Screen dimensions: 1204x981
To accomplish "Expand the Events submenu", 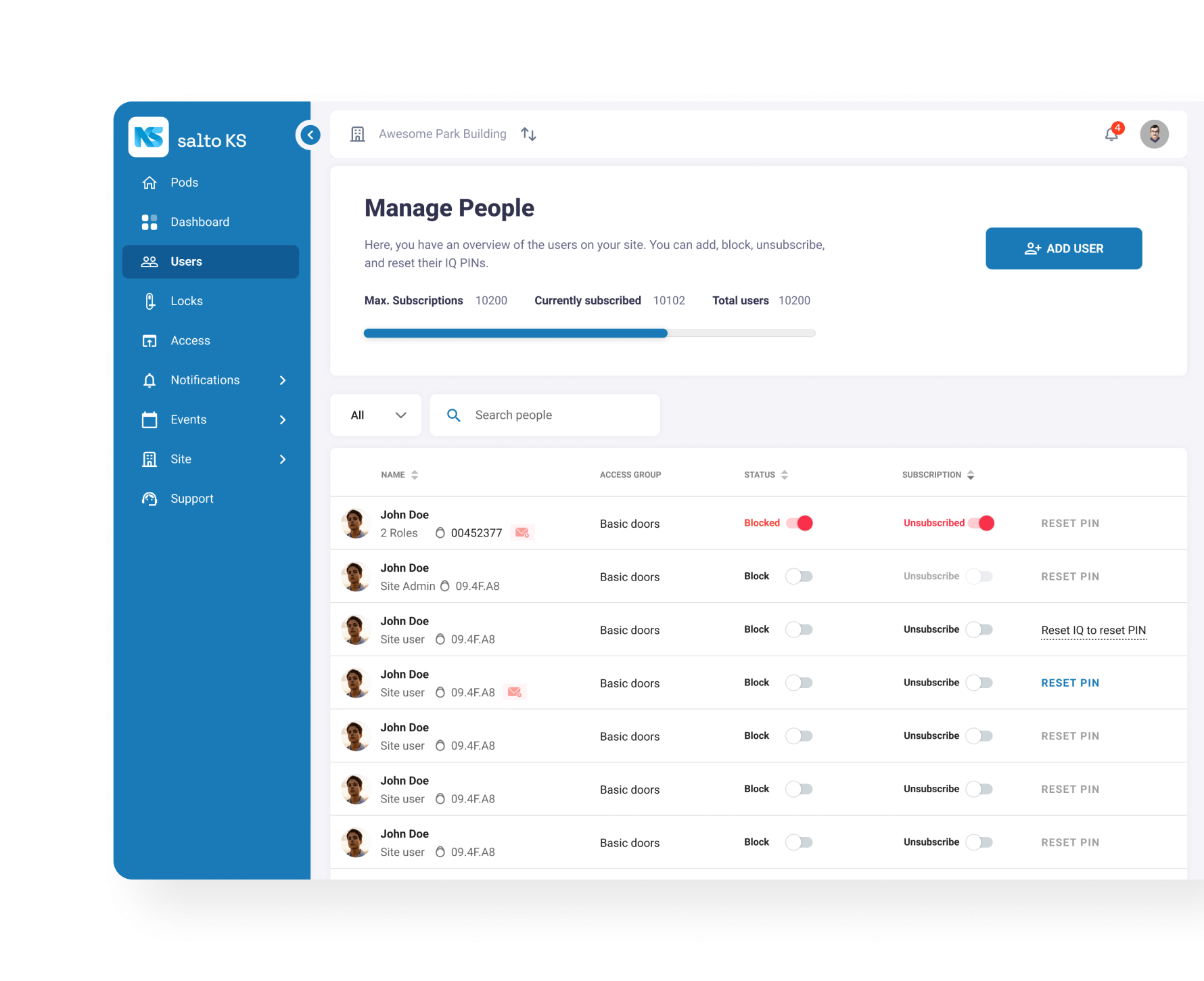I will tap(282, 420).
